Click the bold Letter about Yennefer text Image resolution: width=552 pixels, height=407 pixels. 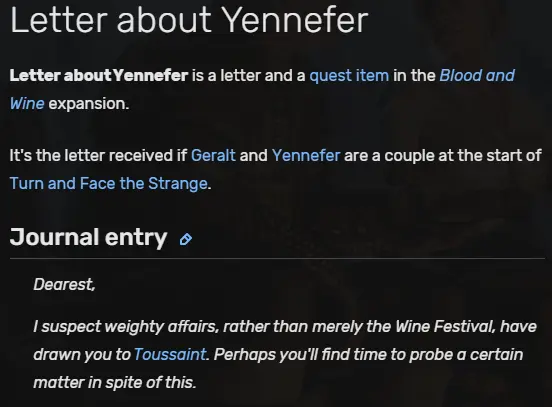(x=99, y=75)
